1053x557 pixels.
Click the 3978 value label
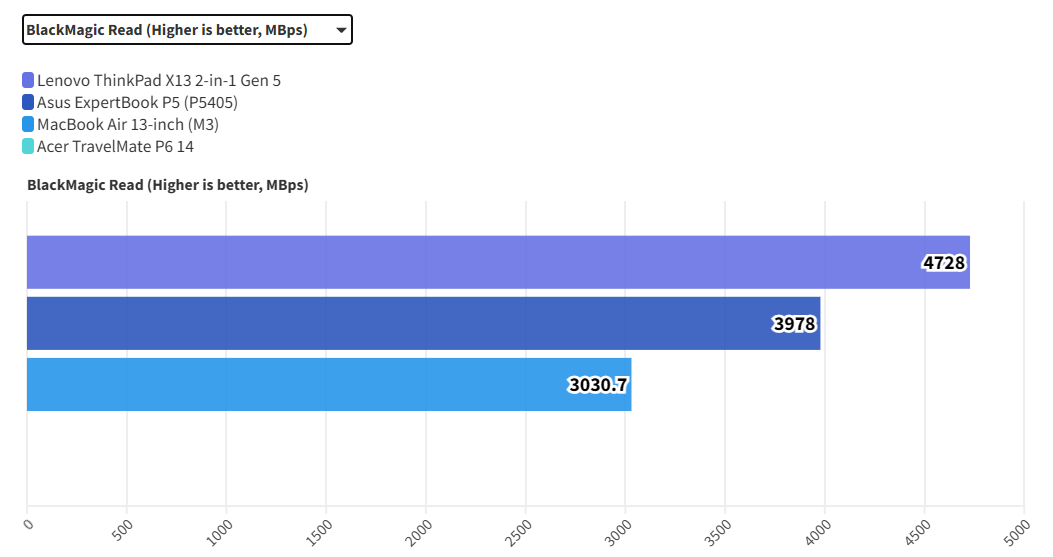pos(795,324)
